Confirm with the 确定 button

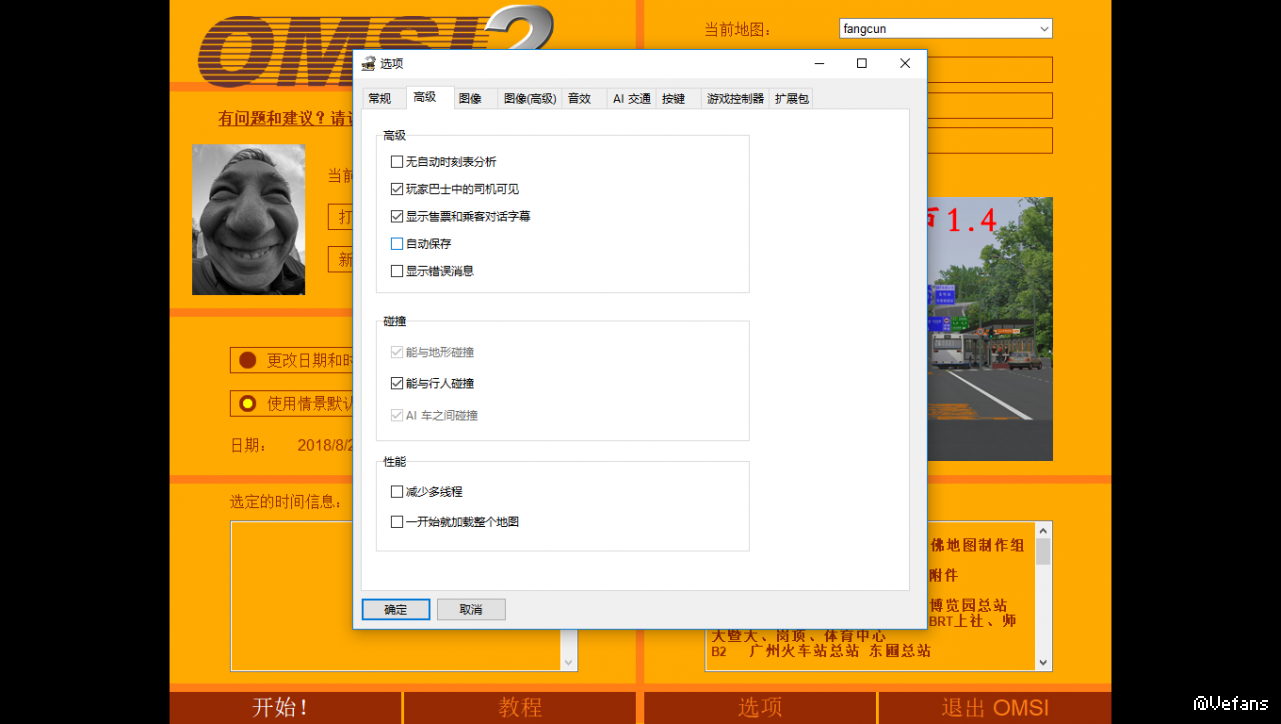(x=396, y=609)
